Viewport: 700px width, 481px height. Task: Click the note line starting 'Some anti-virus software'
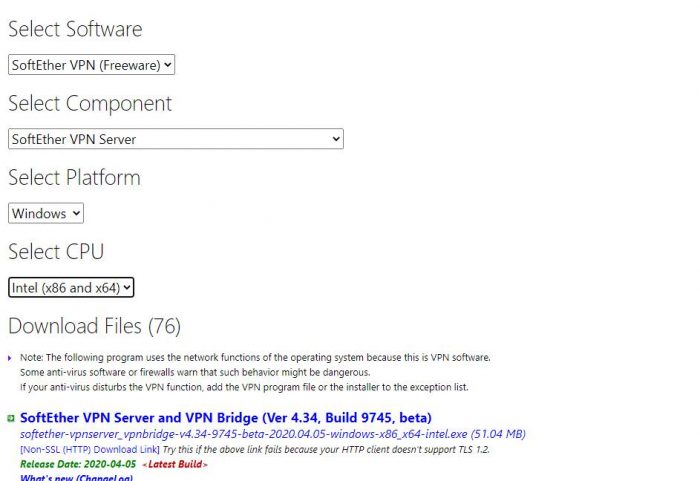coord(195,372)
